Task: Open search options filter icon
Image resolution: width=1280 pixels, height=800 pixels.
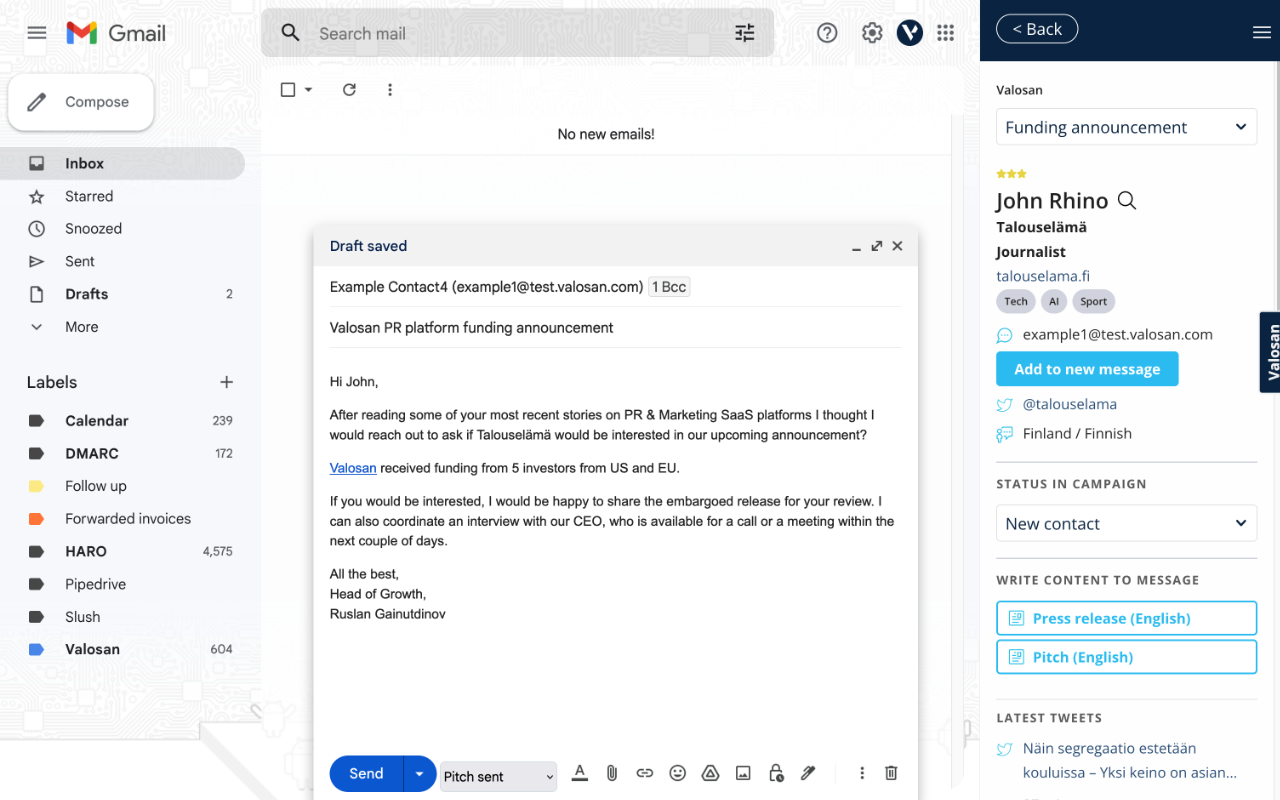Action: (x=745, y=33)
